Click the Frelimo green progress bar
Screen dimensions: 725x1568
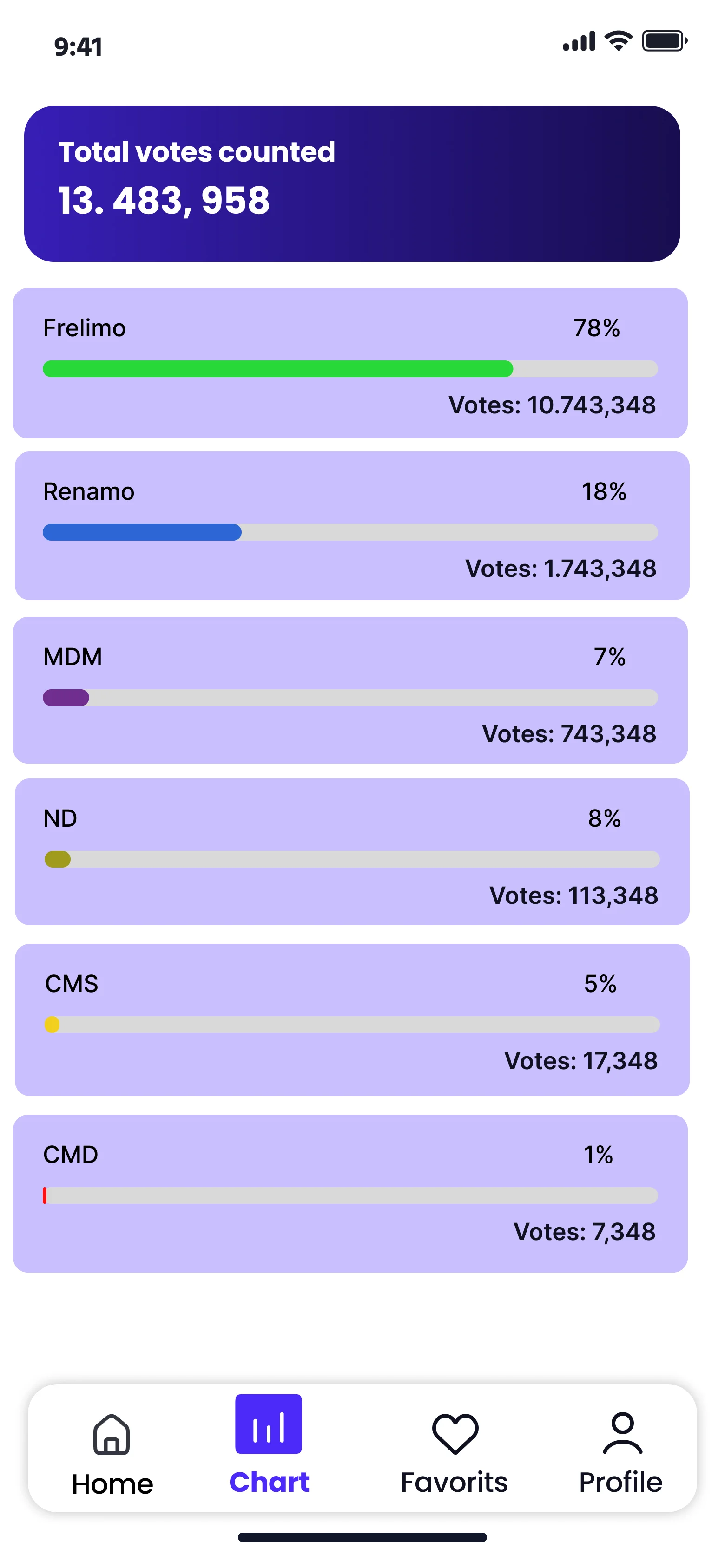(278, 369)
